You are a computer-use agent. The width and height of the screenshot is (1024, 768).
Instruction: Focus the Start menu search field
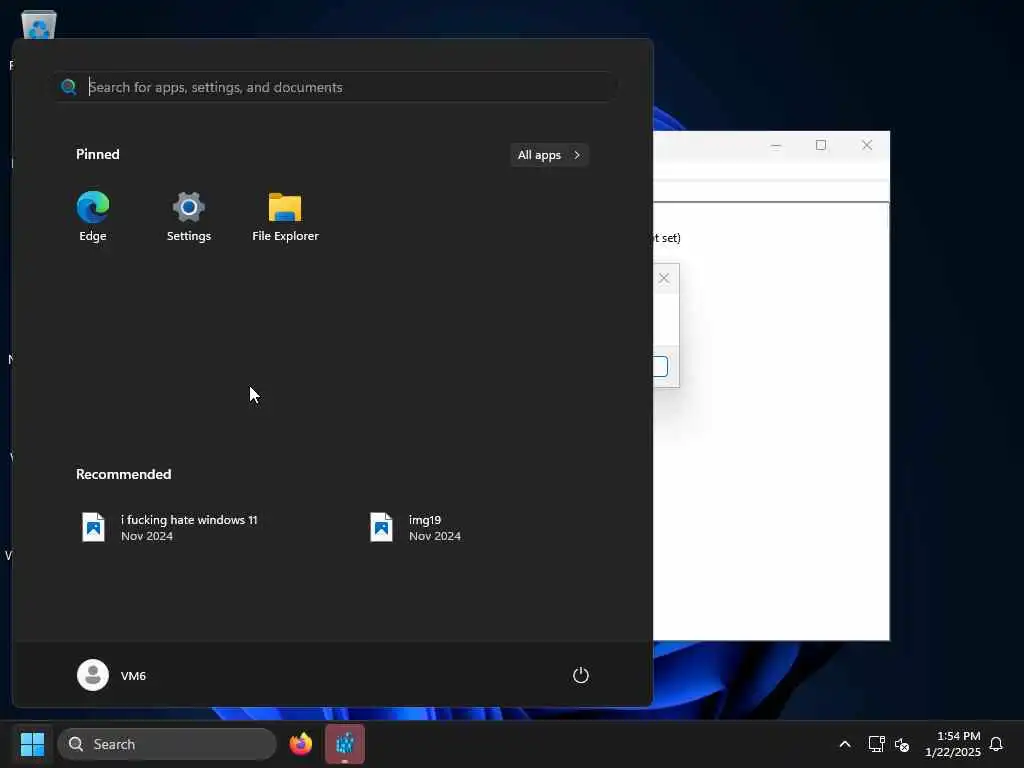(336, 87)
